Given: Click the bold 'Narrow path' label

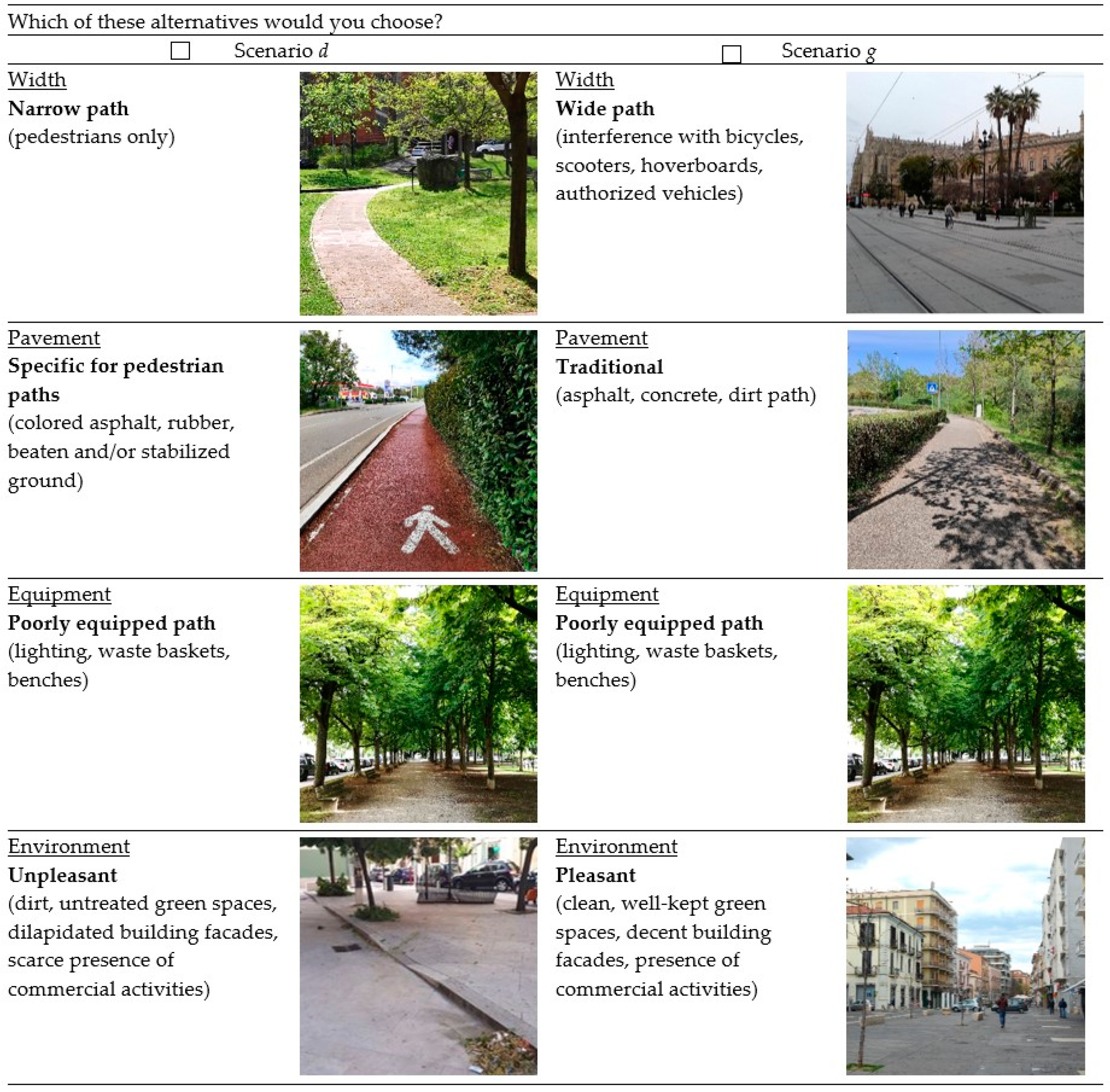Looking at the screenshot, I should (68, 108).
